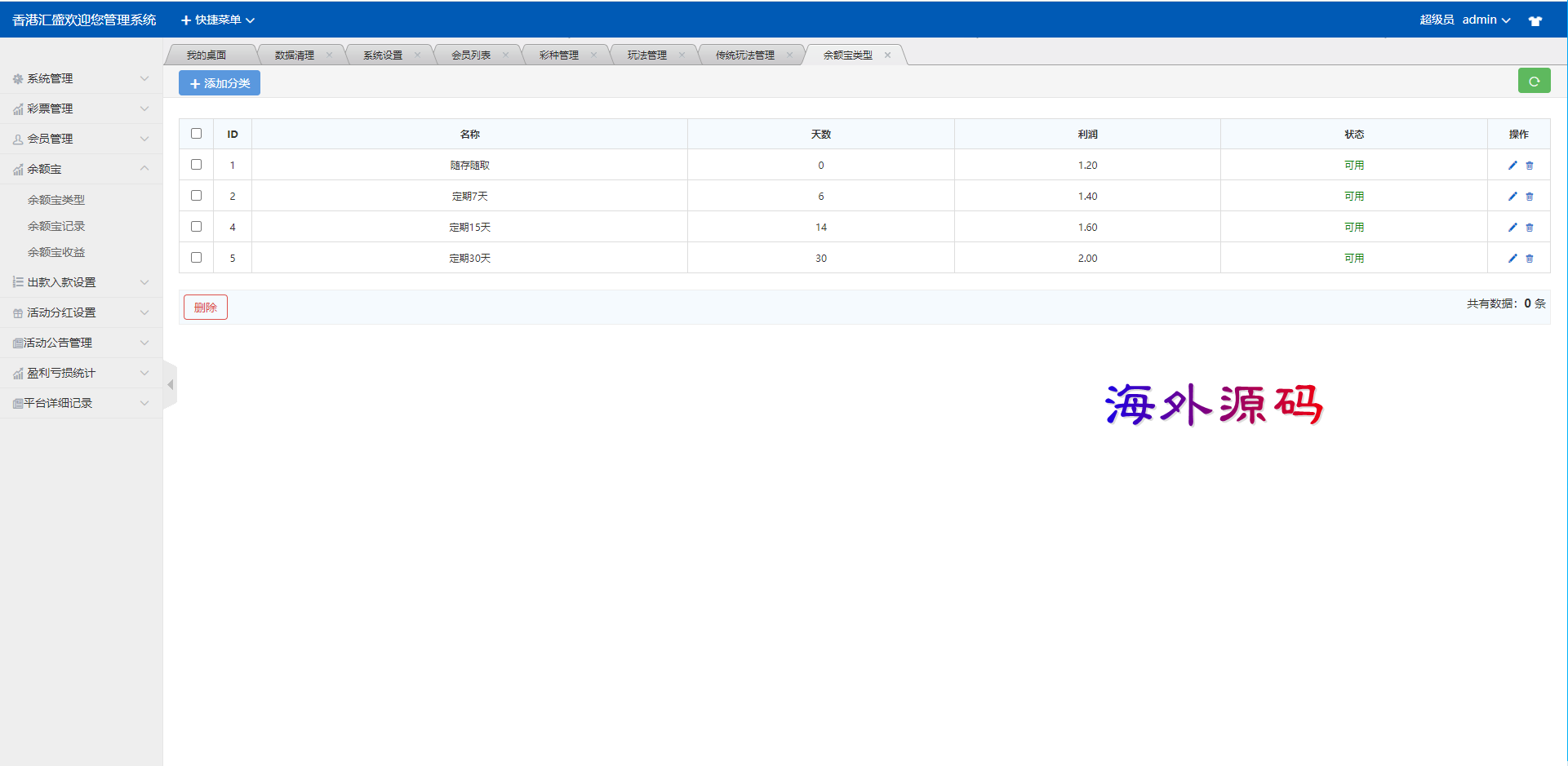The height and width of the screenshot is (766, 1568).
Task: Expand the 活动公告管理 menu chevron
Action: (144, 343)
